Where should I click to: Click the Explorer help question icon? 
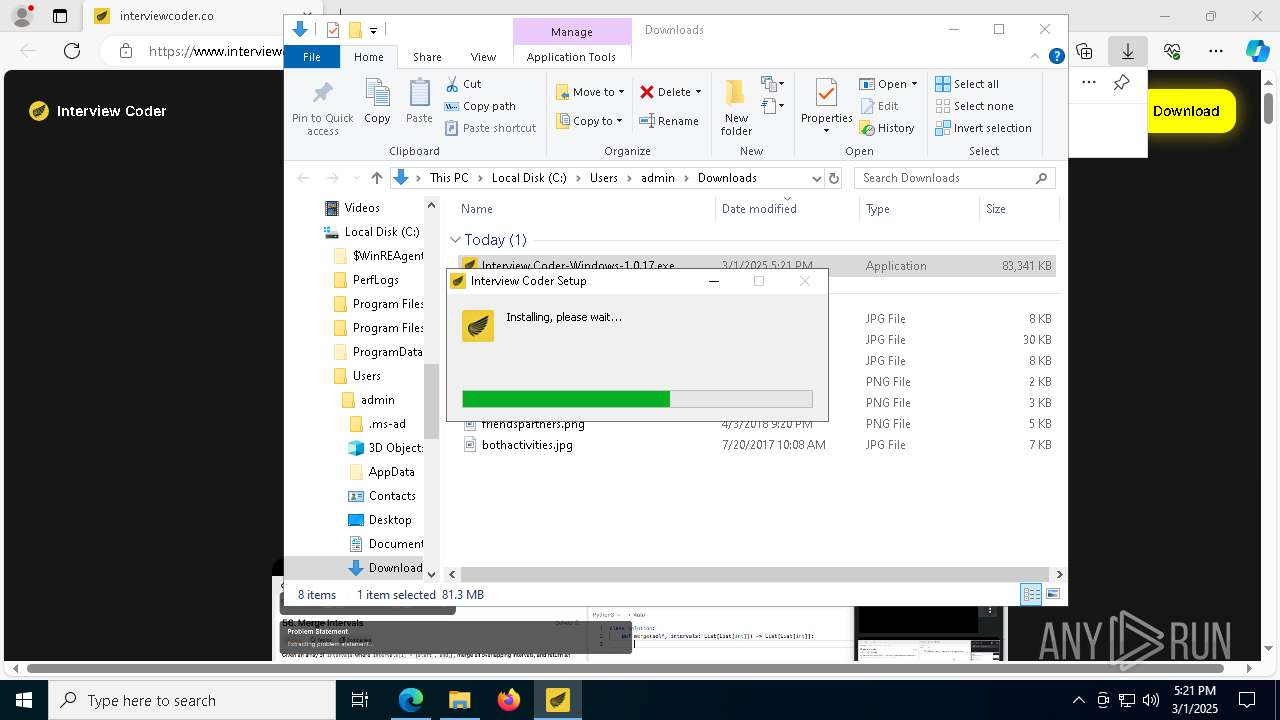[1056, 57]
